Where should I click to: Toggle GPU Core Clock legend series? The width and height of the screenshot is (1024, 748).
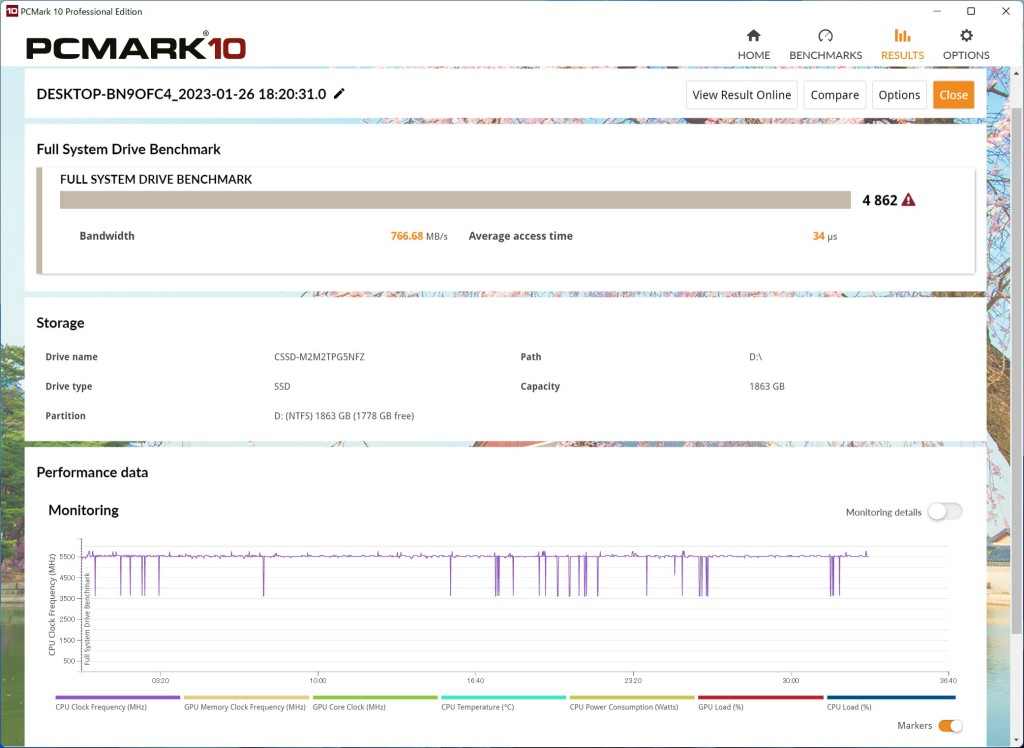(x=375, y=703)
